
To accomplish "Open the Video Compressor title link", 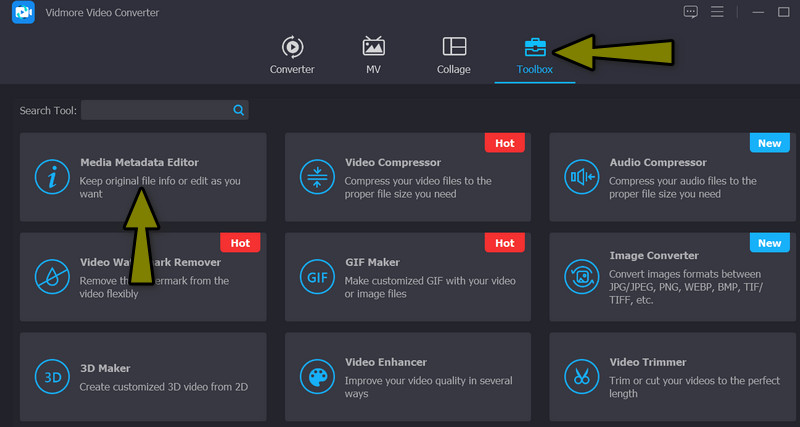I will pos(393,162).
